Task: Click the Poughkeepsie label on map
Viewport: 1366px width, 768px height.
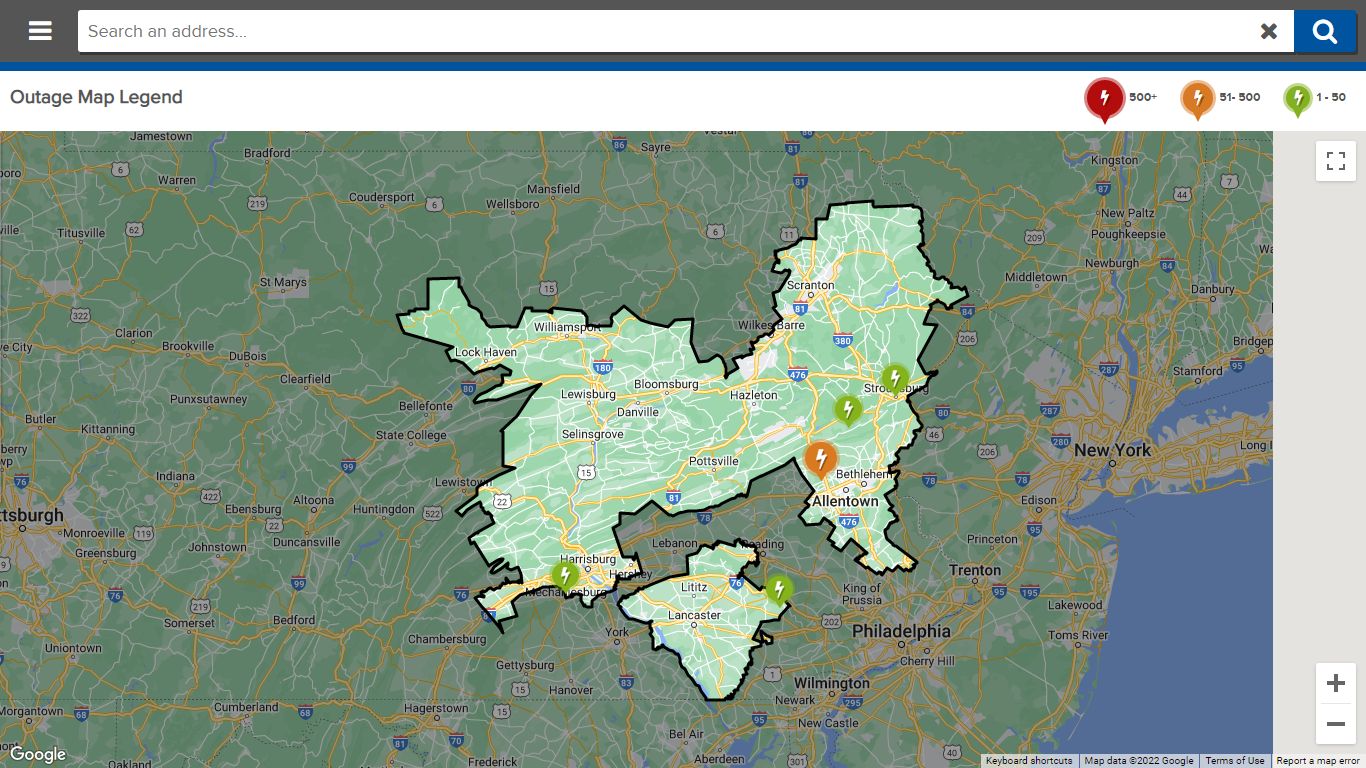Action: point(1128,234)
